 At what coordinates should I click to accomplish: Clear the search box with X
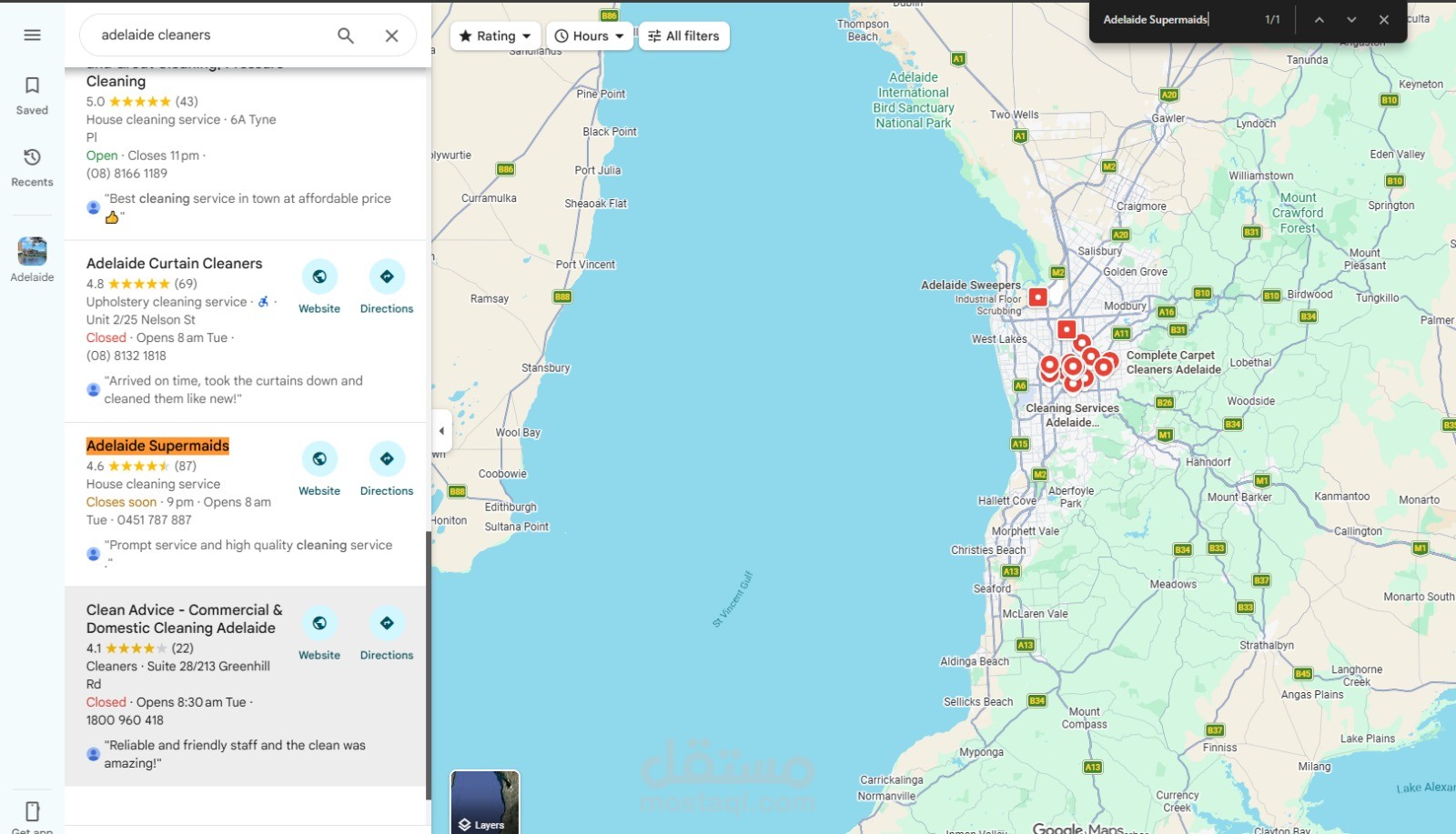(x=391, y=35)
